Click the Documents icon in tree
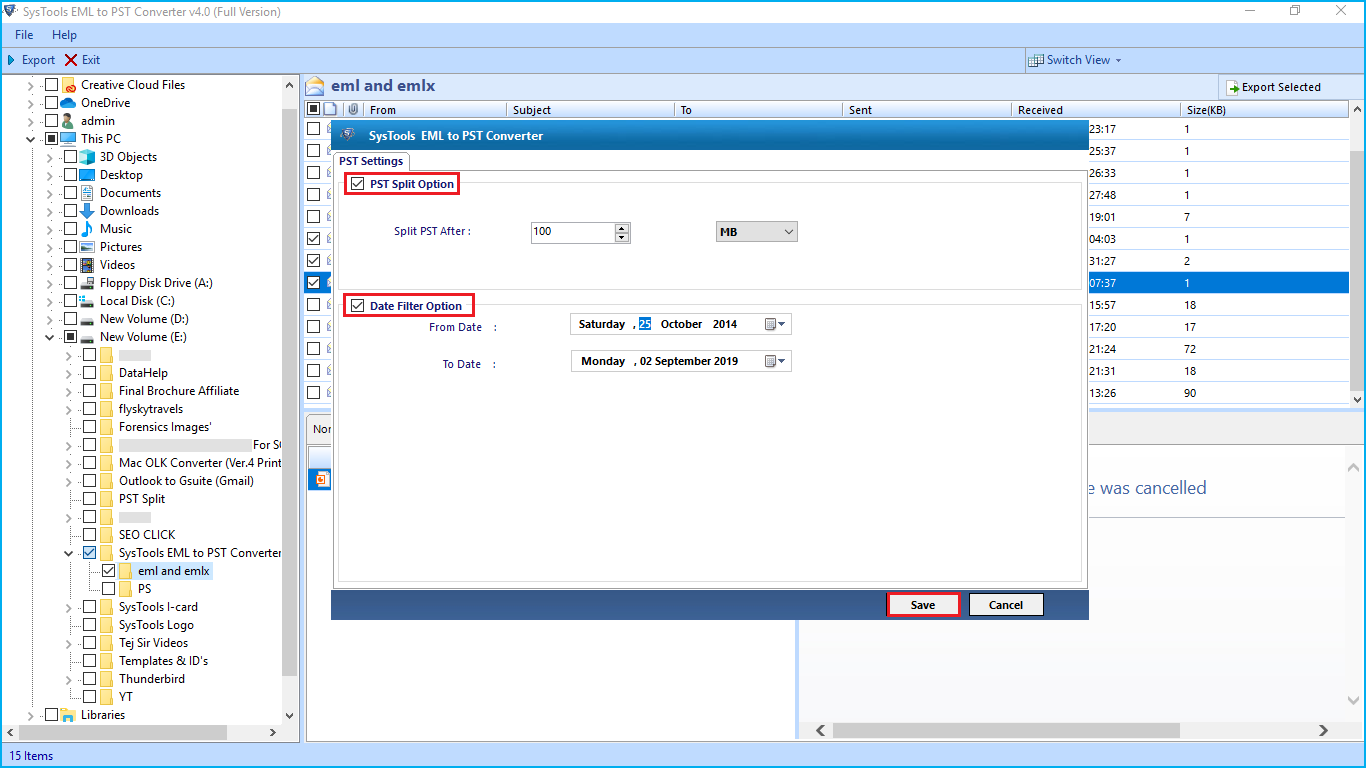The width and height of the screenshot is (1366, 768). (88, 193)
